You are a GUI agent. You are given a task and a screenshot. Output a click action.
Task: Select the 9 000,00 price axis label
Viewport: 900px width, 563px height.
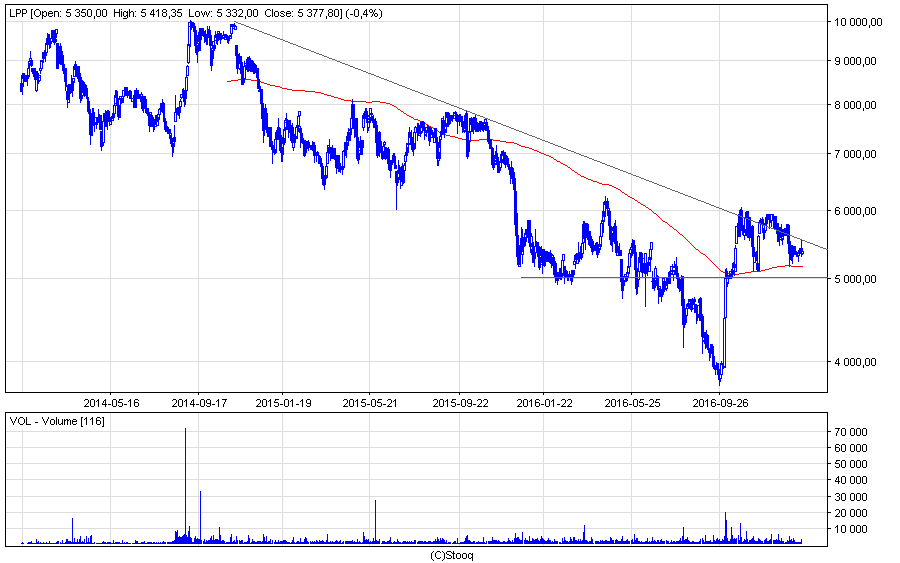pos(855,61)
